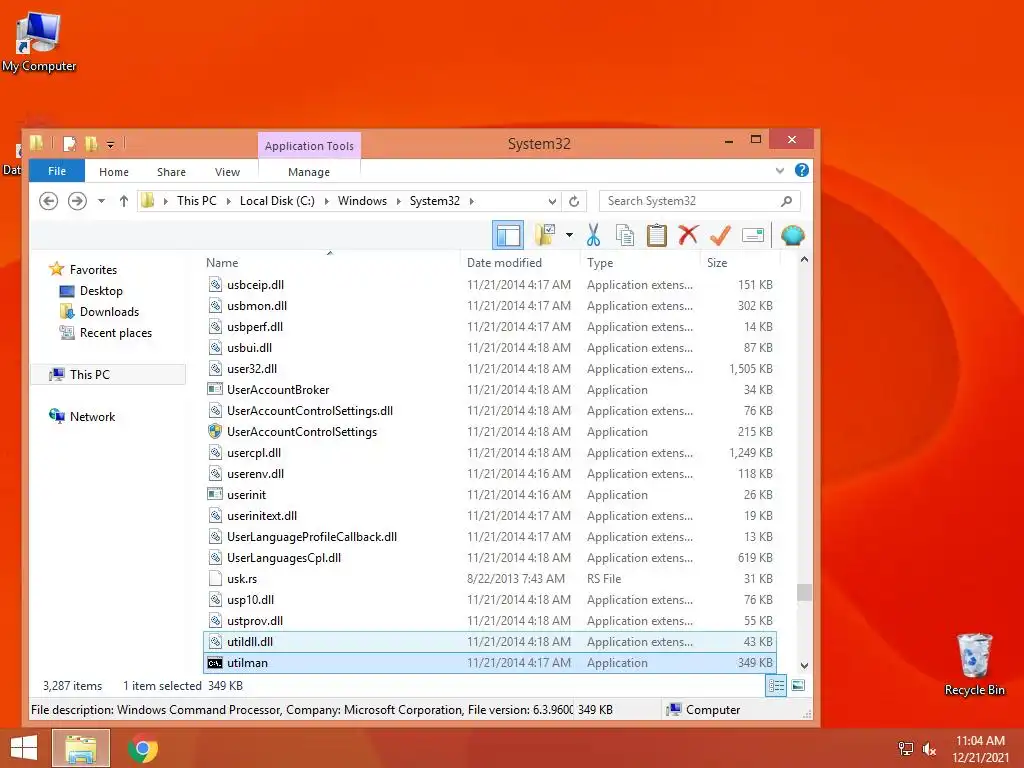This screenshot has height=768, width=1024.
Task: Expand the arrow after This PC breadcrumb
Action: pos(228,201)
